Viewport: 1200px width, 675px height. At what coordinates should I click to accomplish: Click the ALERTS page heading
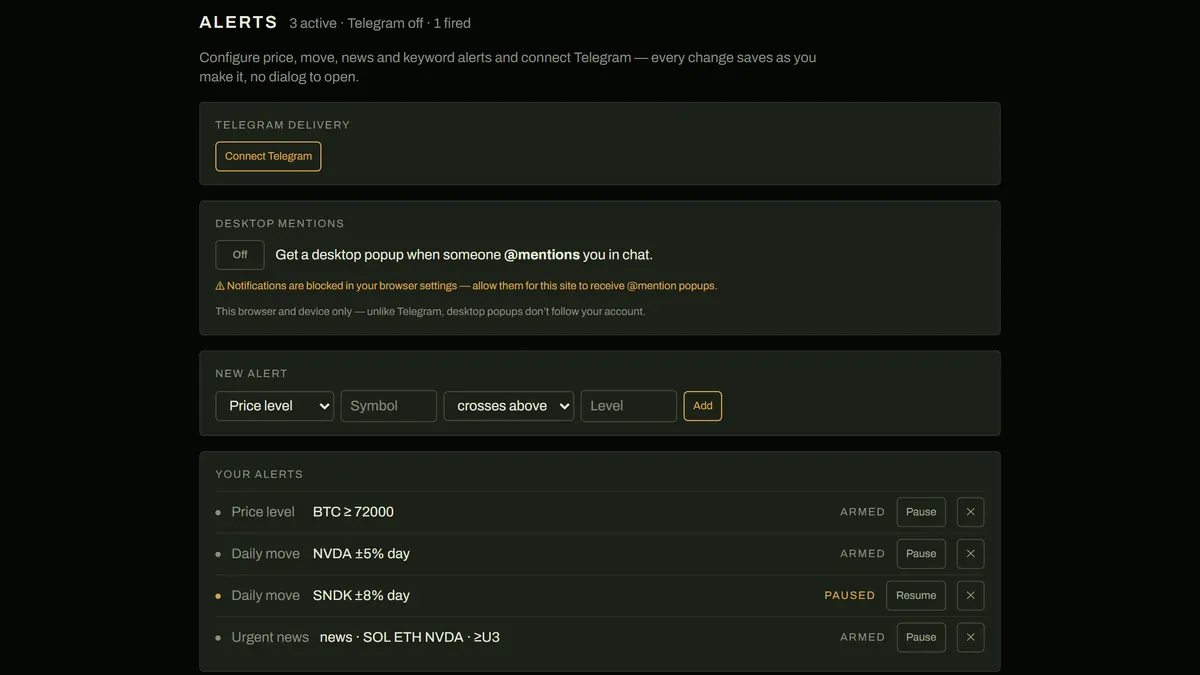point(239,22)
